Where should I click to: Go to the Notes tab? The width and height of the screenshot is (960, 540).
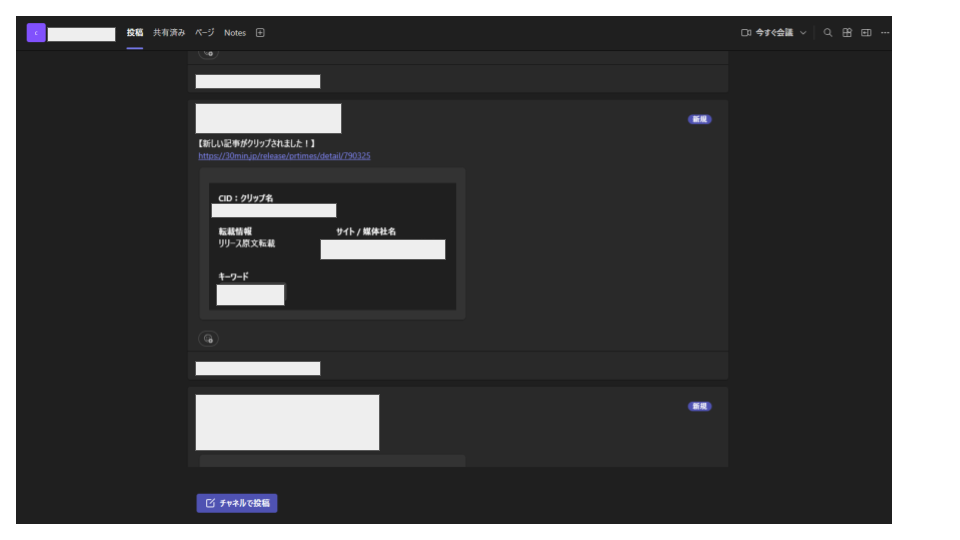coord(235,32)
